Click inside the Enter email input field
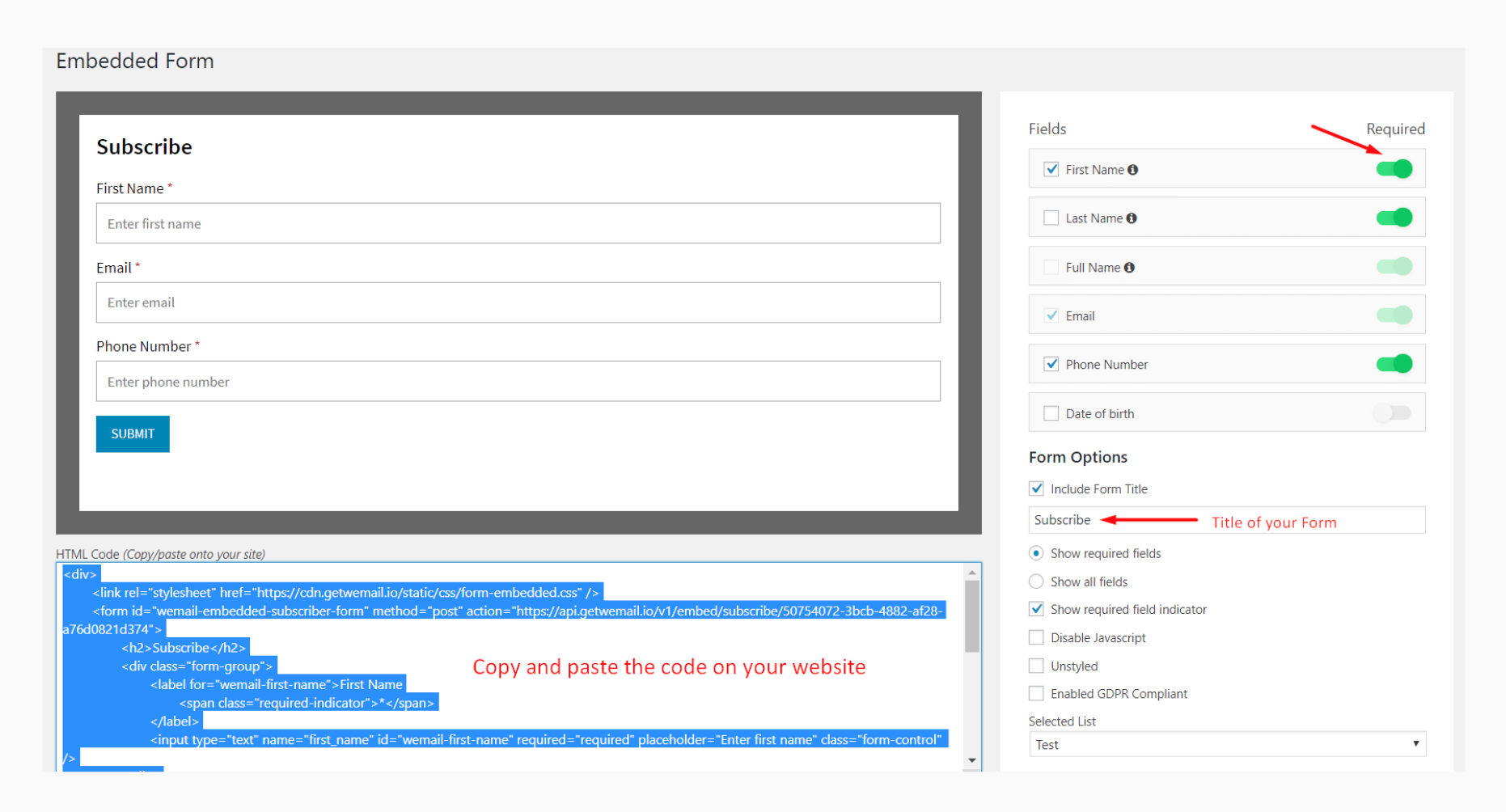This screenshot has width=1506, height=812. (x=518, y=302)
